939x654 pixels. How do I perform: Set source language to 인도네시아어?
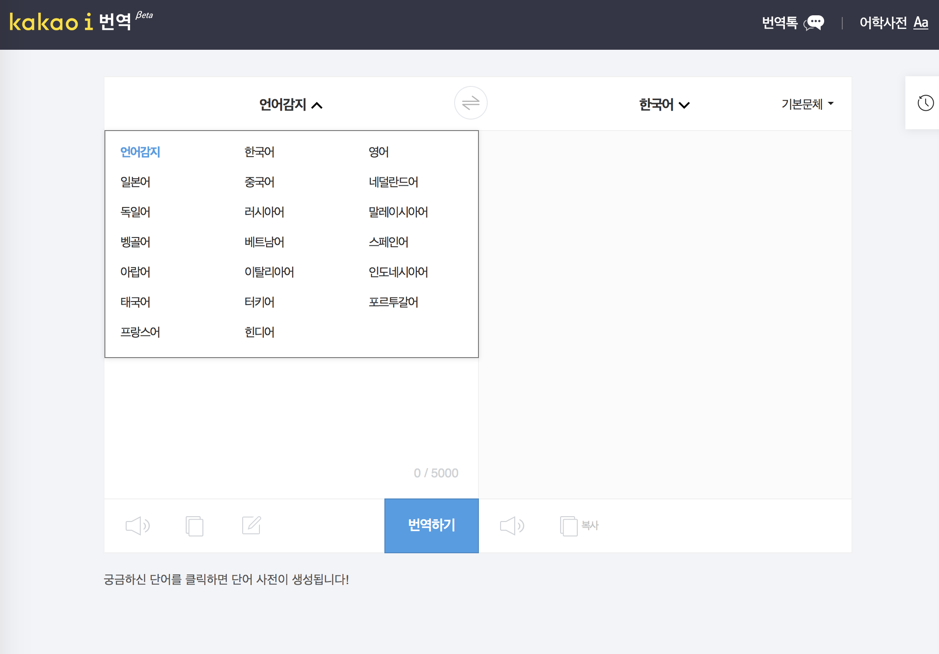(x=398, y=272)
